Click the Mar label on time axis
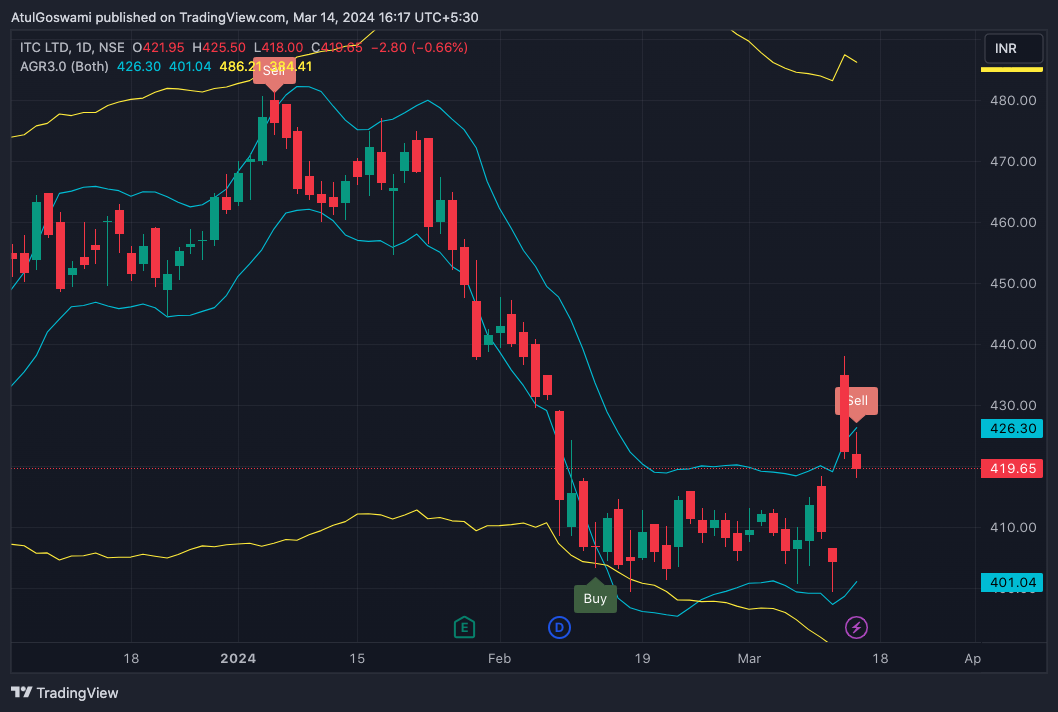This screenshot has height=712, width=1058. pyautogui.click(x=749, y=659)
